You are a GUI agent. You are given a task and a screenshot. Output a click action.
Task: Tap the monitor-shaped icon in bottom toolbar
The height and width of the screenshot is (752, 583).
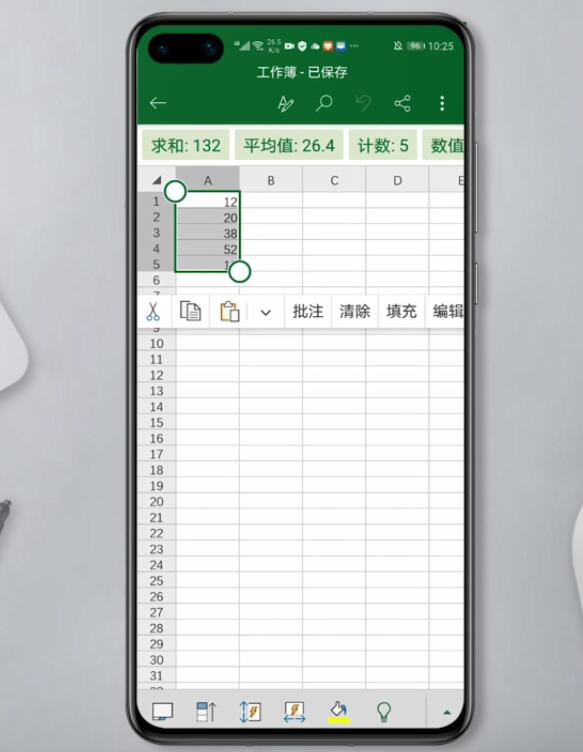coord(163,712)
